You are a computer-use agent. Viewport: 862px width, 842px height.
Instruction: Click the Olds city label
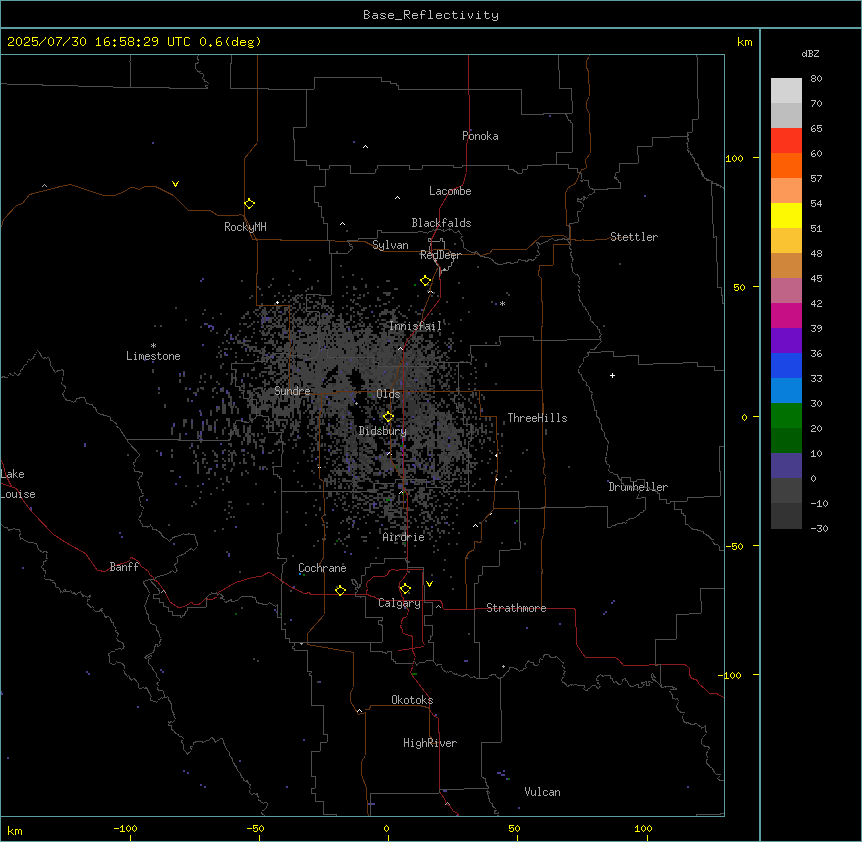[388, 394]
